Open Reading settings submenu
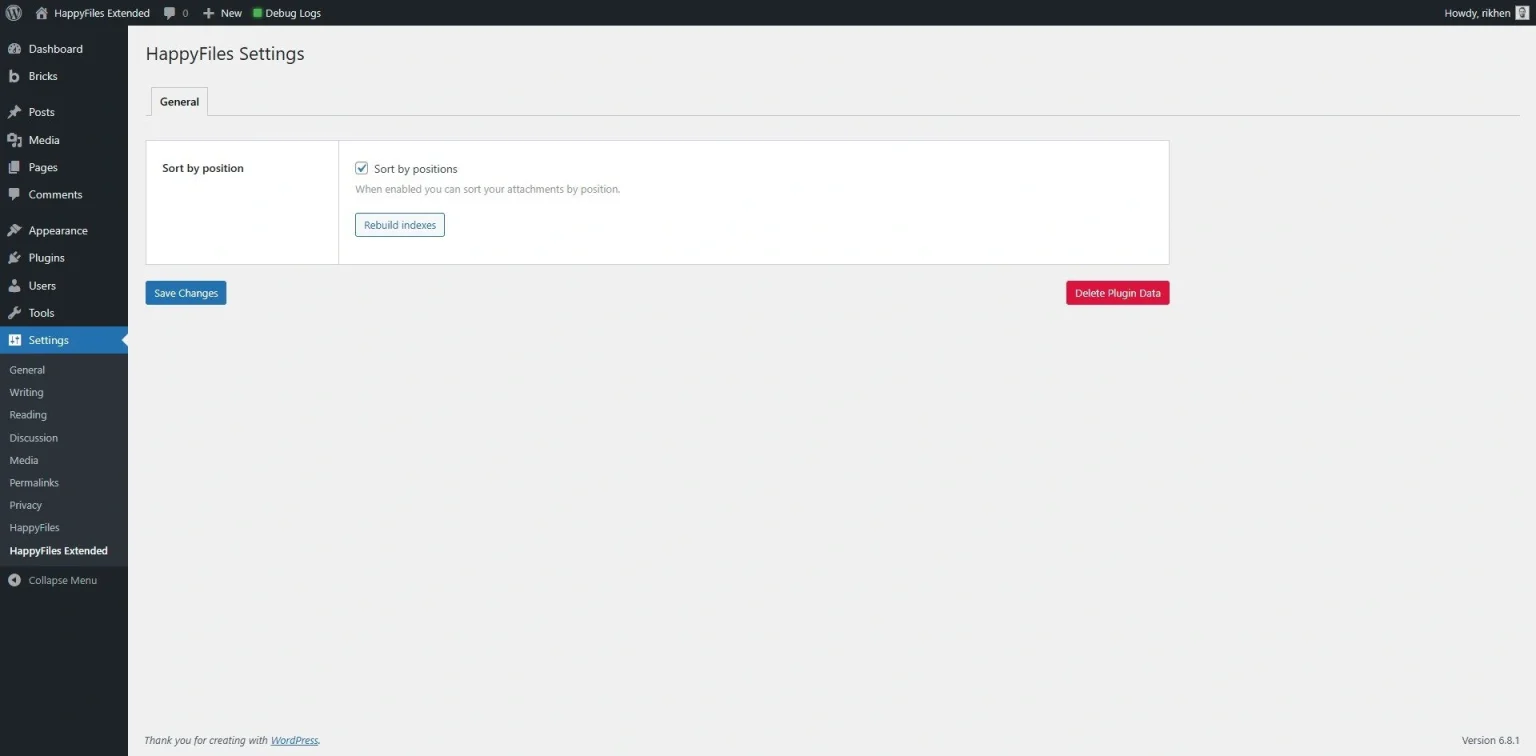The image size is (1536, 756). [x=28, y=415]
